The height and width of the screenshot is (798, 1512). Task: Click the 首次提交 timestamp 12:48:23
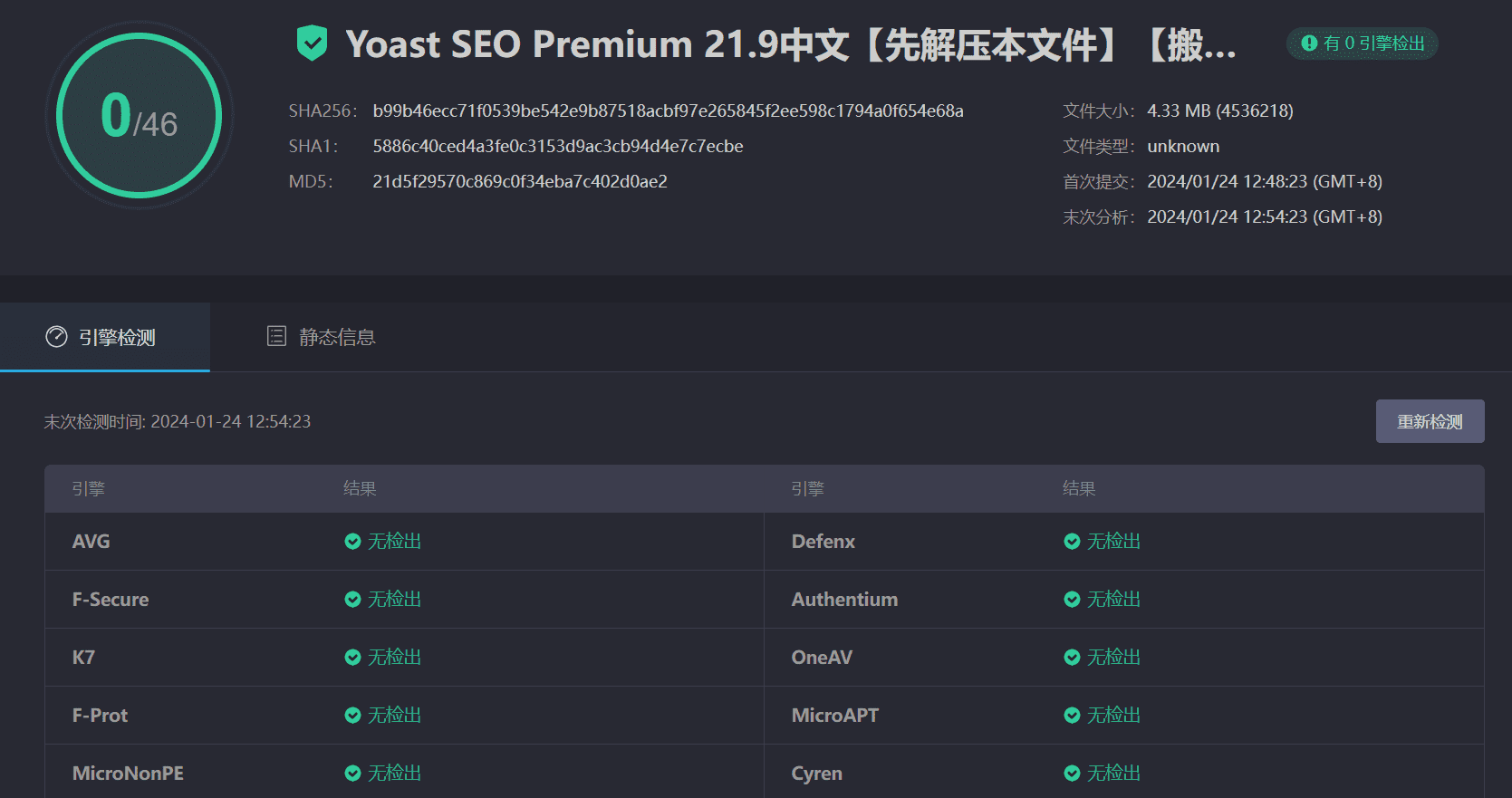click(1265, 181)
